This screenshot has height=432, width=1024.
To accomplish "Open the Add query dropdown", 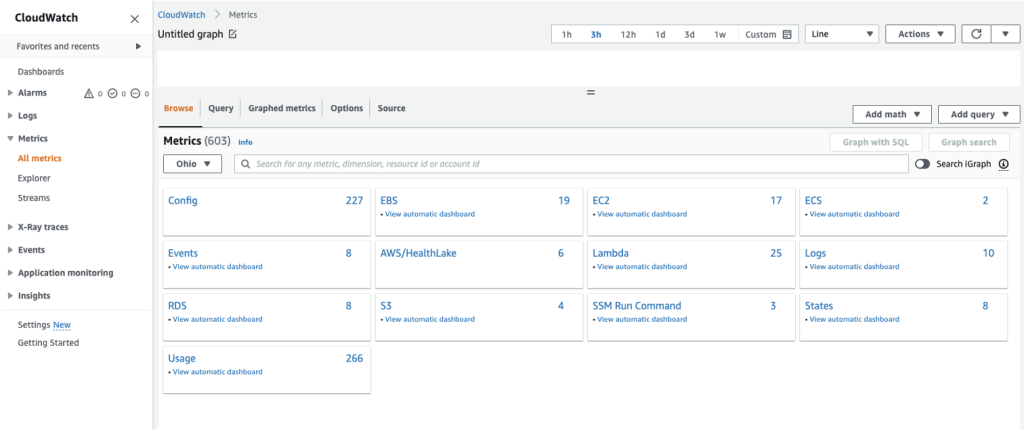I will (979, 114).
